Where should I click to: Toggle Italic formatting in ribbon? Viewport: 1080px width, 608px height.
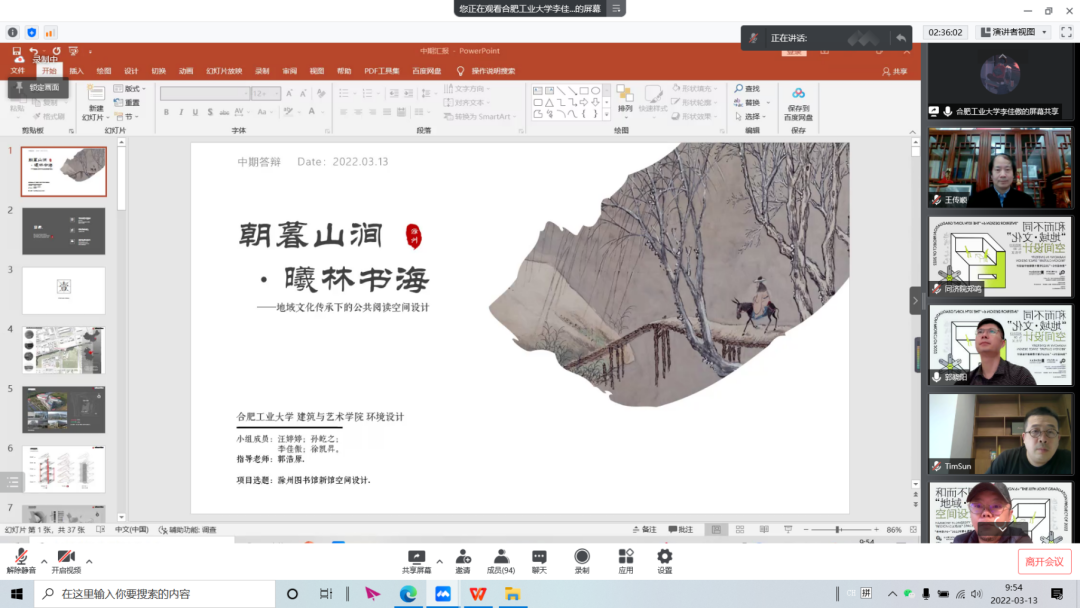point(181,112)
